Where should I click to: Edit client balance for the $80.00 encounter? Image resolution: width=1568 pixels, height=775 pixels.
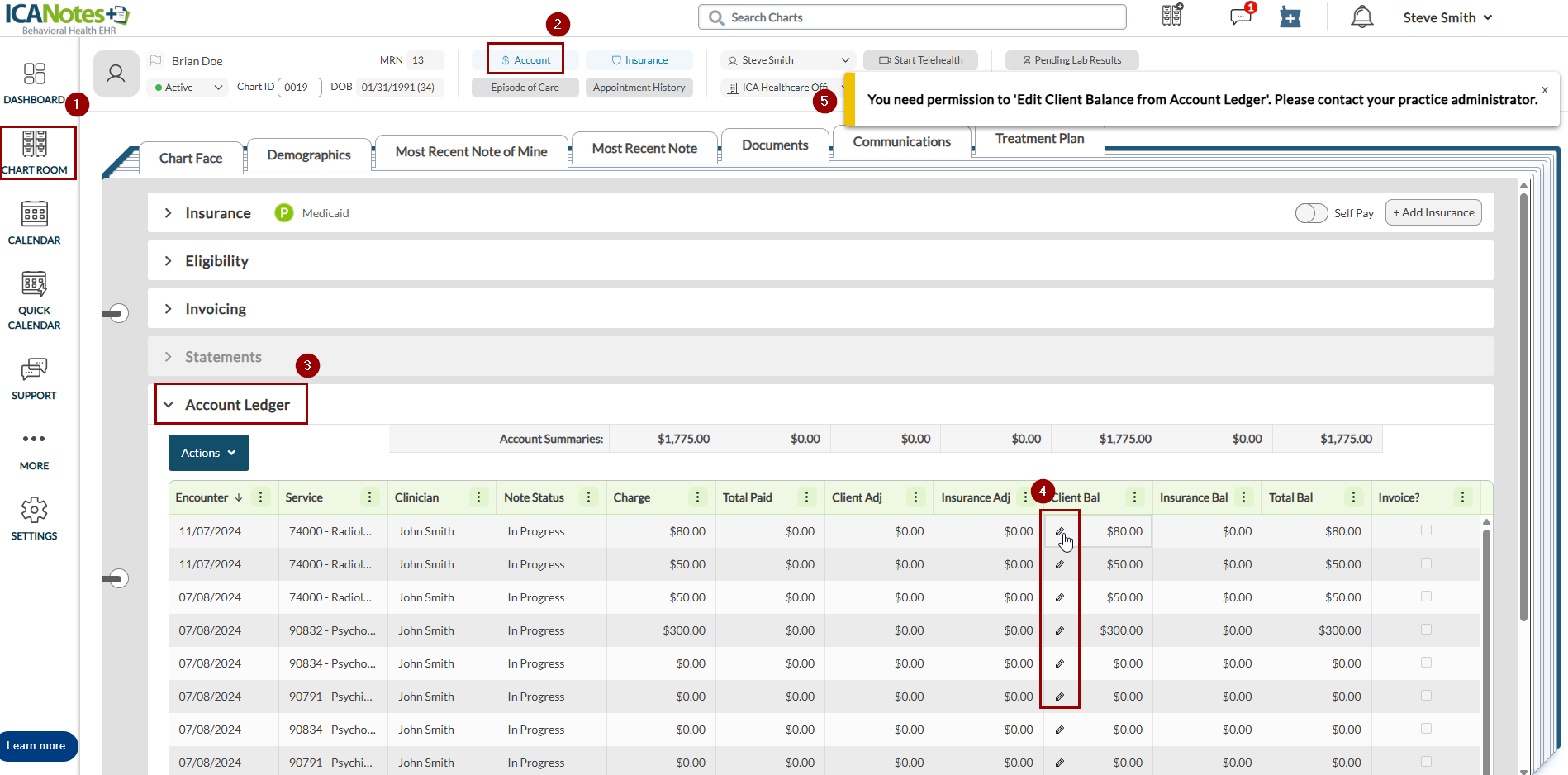[1060, 531]
